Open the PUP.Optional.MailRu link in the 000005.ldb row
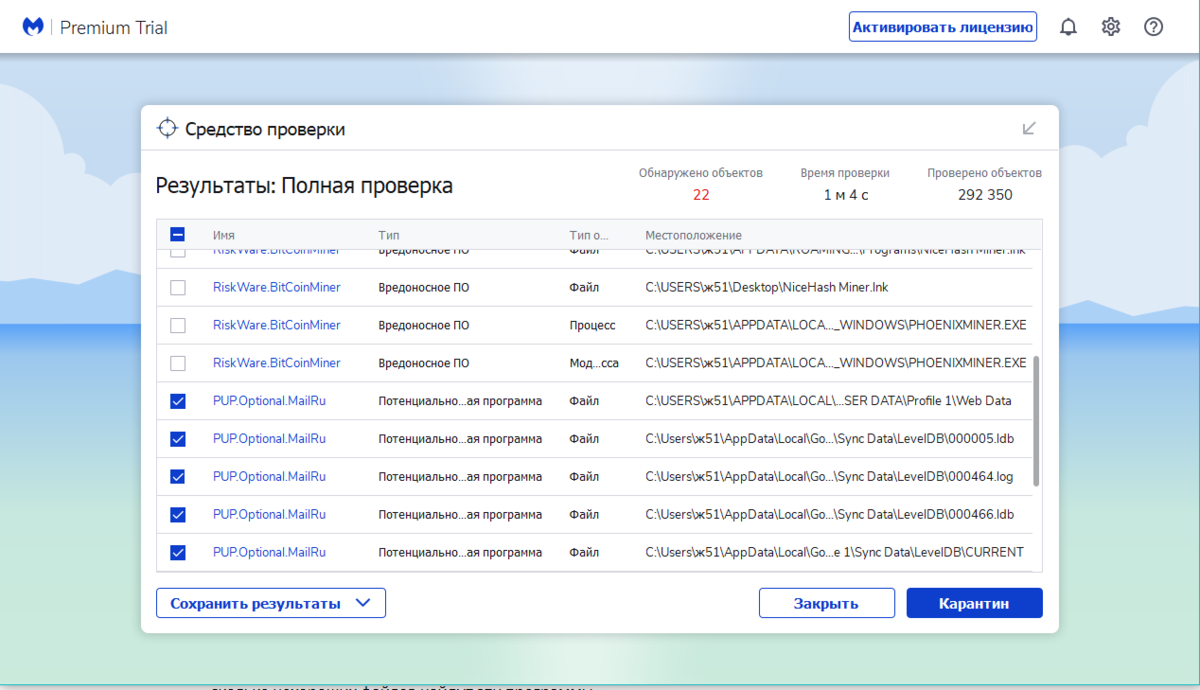This screenshot has height=690, width=1200. (270, 438)
